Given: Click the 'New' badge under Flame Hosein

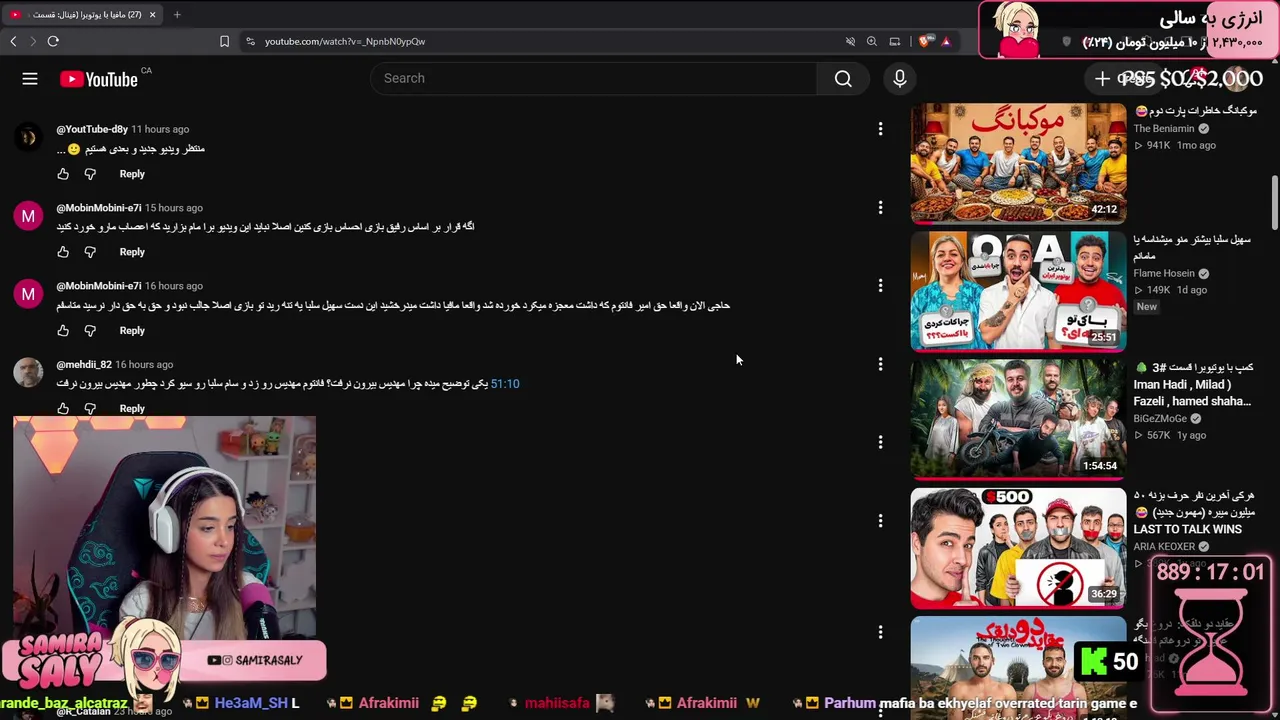Looking at the screenshot, I should click(1147, 307).
